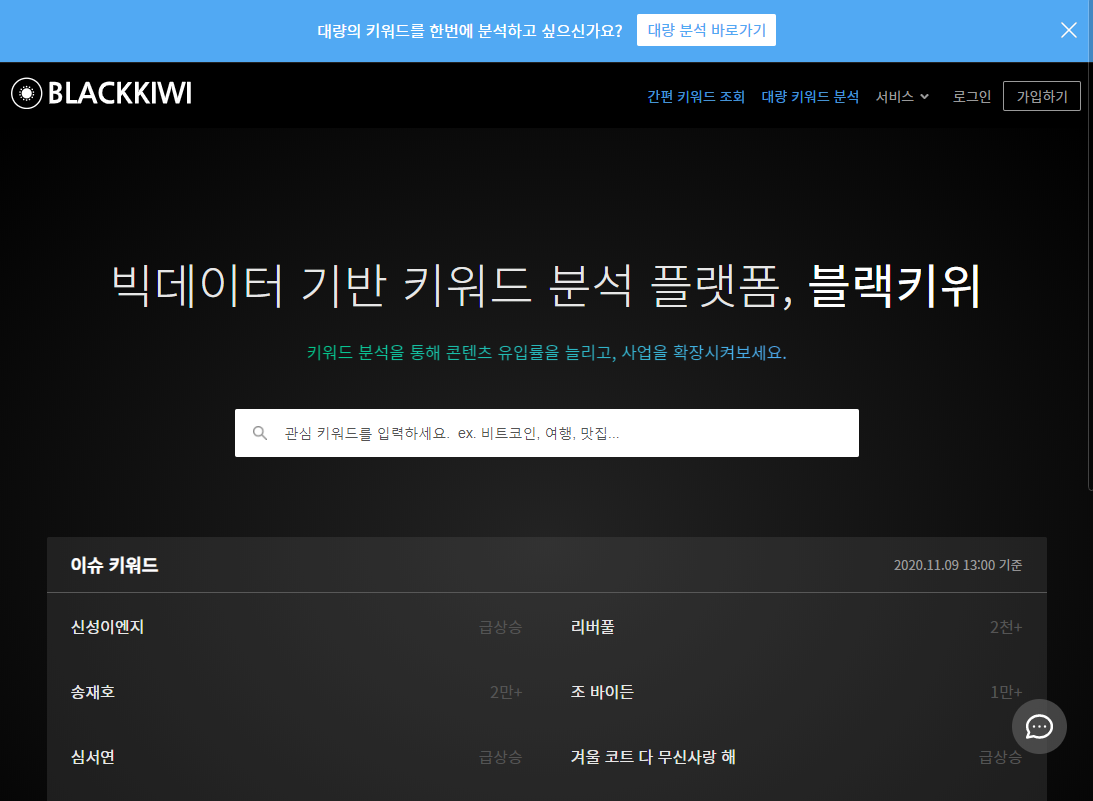Close the top promotional banner
The height and width of the screenshot is (801, 1093).
pos(1068,30)
